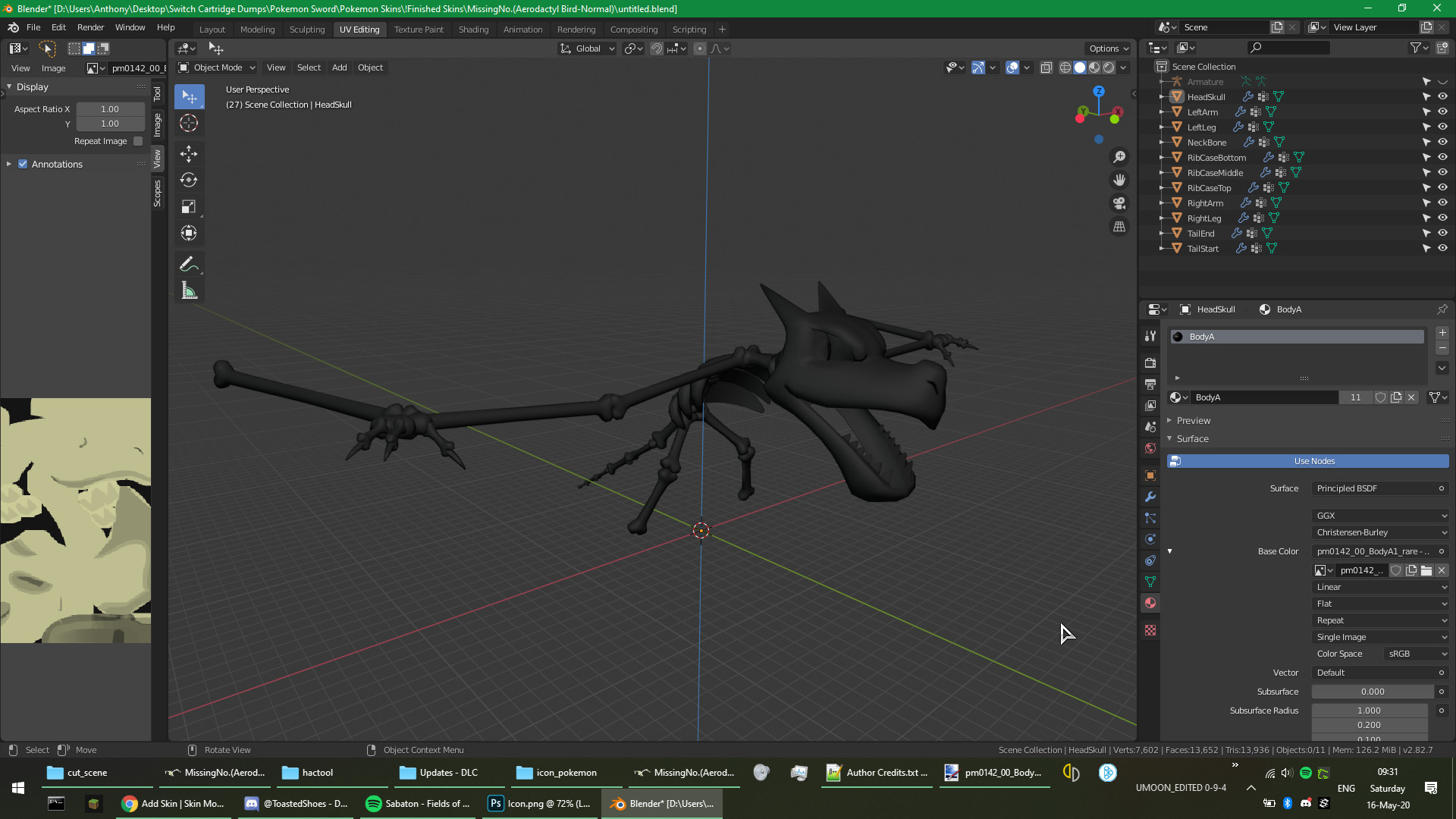This screenshot has width=1456, height=819.
Task: Enable the Repeat Image checkbox
Action: click(138, 141)
